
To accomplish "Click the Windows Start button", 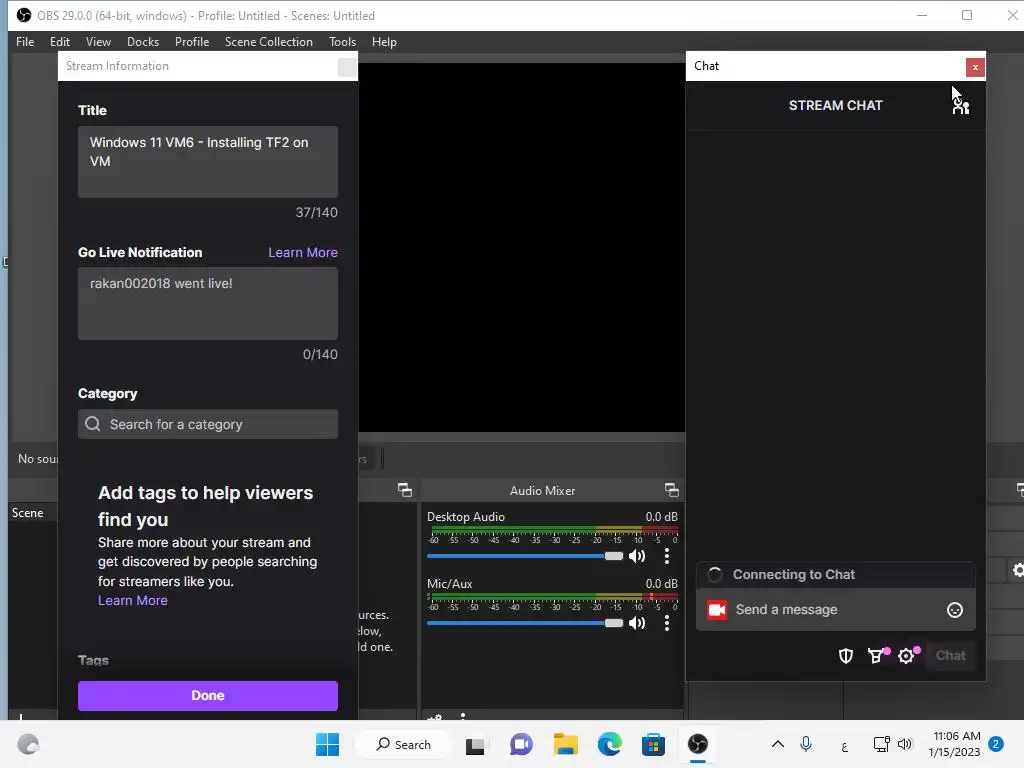I will (327, 744).
